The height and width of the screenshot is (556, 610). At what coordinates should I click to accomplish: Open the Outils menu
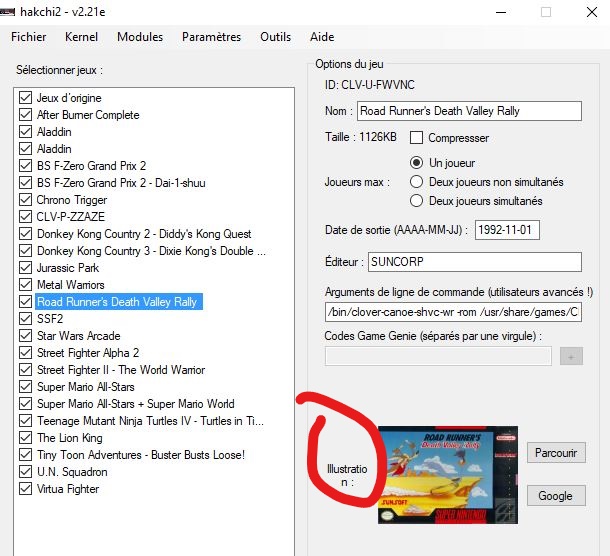click(x=275, y=37)
